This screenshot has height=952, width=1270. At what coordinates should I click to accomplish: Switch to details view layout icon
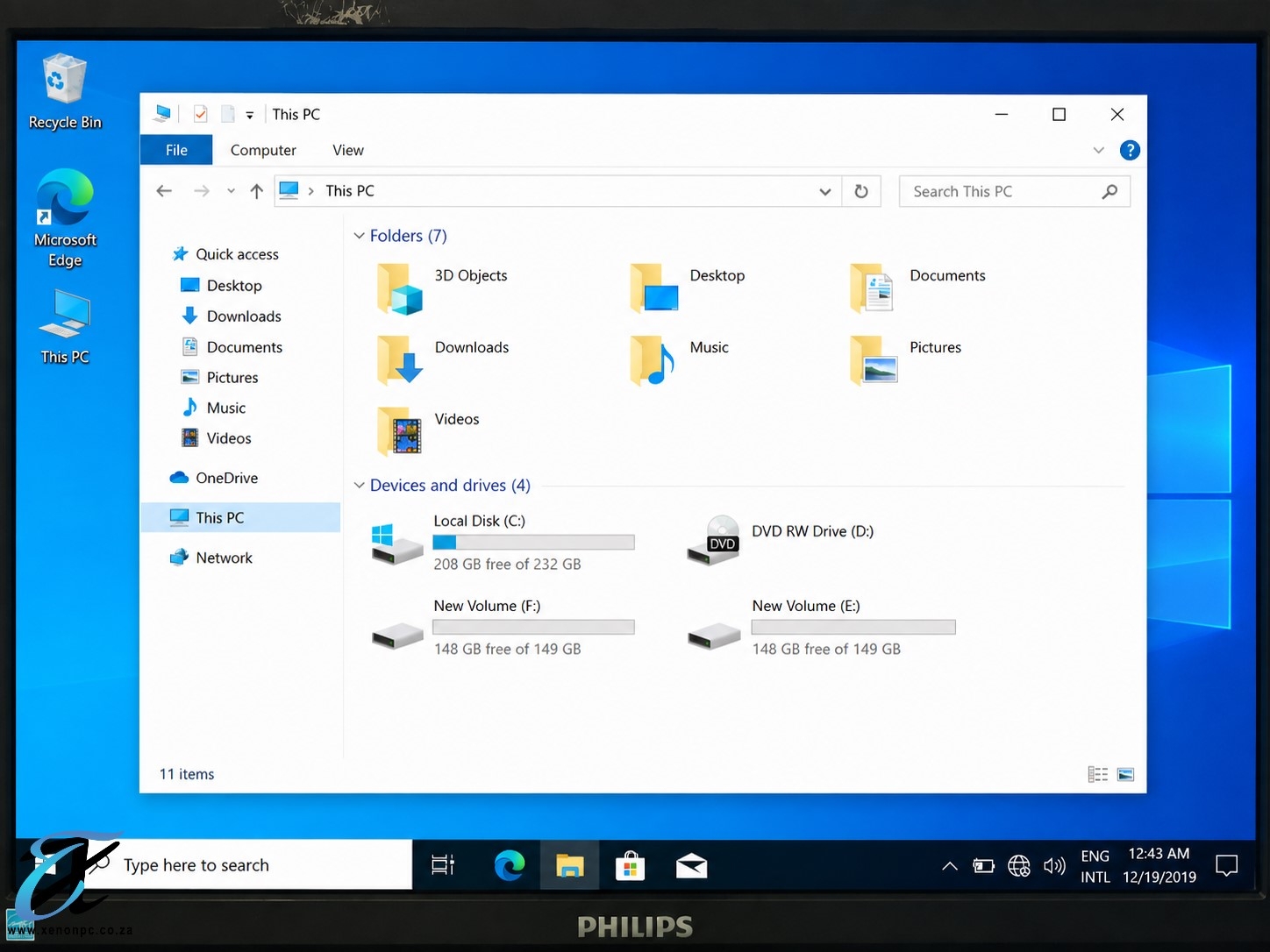tap(1097, 774)
